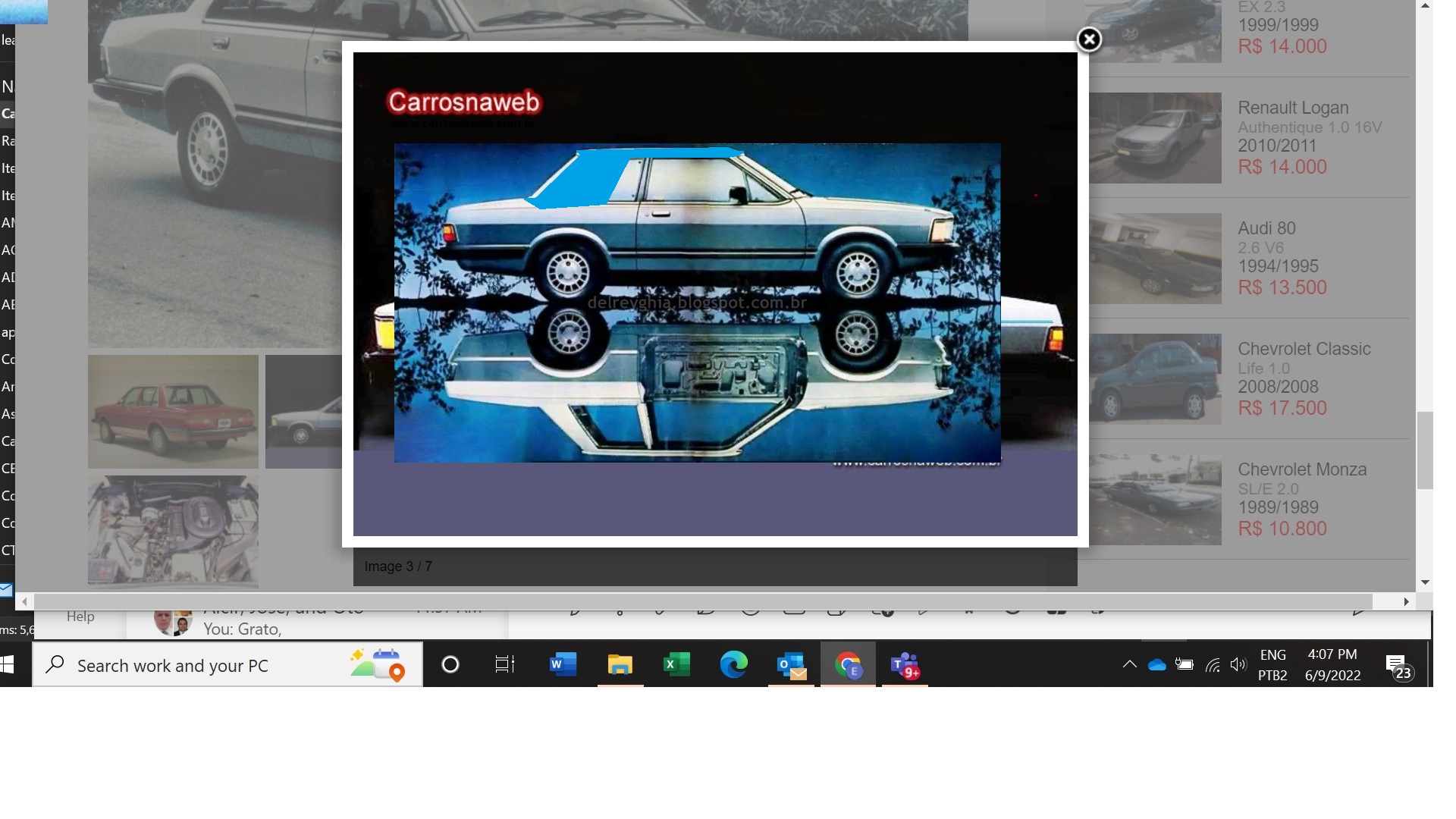Click the R$ 13.500 price text
Image resolution: width=1456 pixels, height=819 pixels.
(x=1282, y=287)
